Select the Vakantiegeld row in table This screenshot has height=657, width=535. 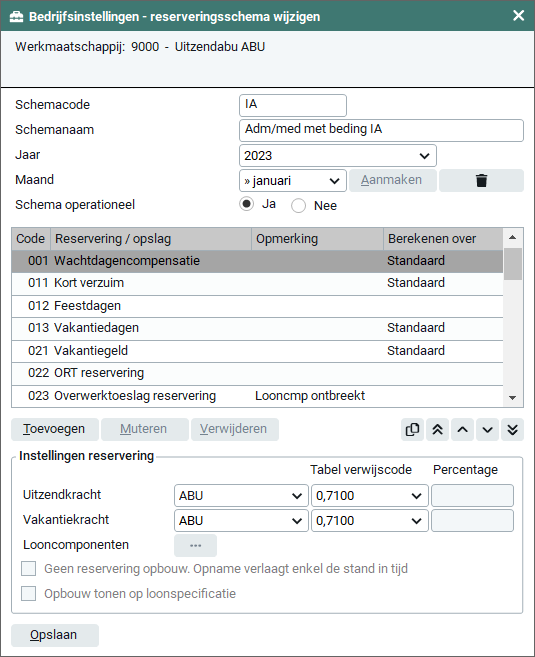[257, 351]
